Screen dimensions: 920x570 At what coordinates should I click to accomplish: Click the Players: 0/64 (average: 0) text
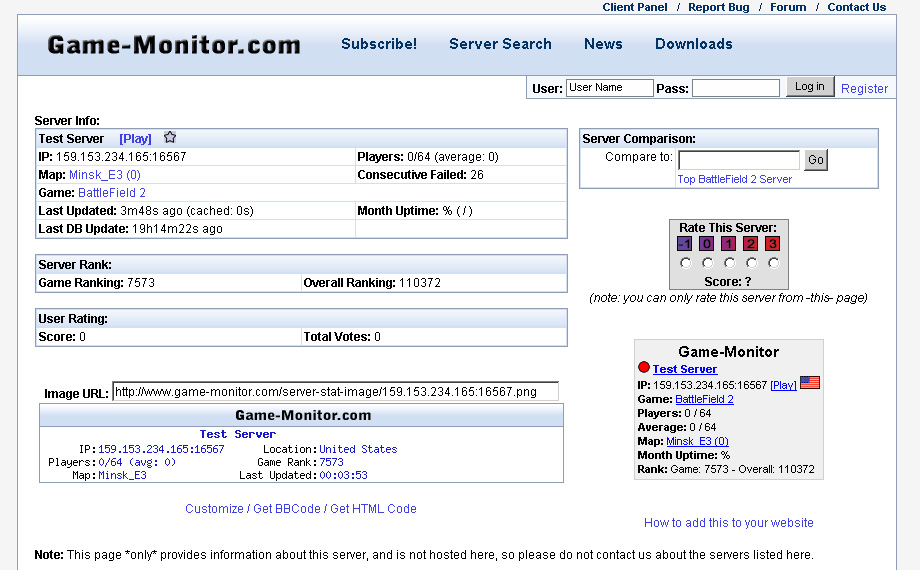428,157
